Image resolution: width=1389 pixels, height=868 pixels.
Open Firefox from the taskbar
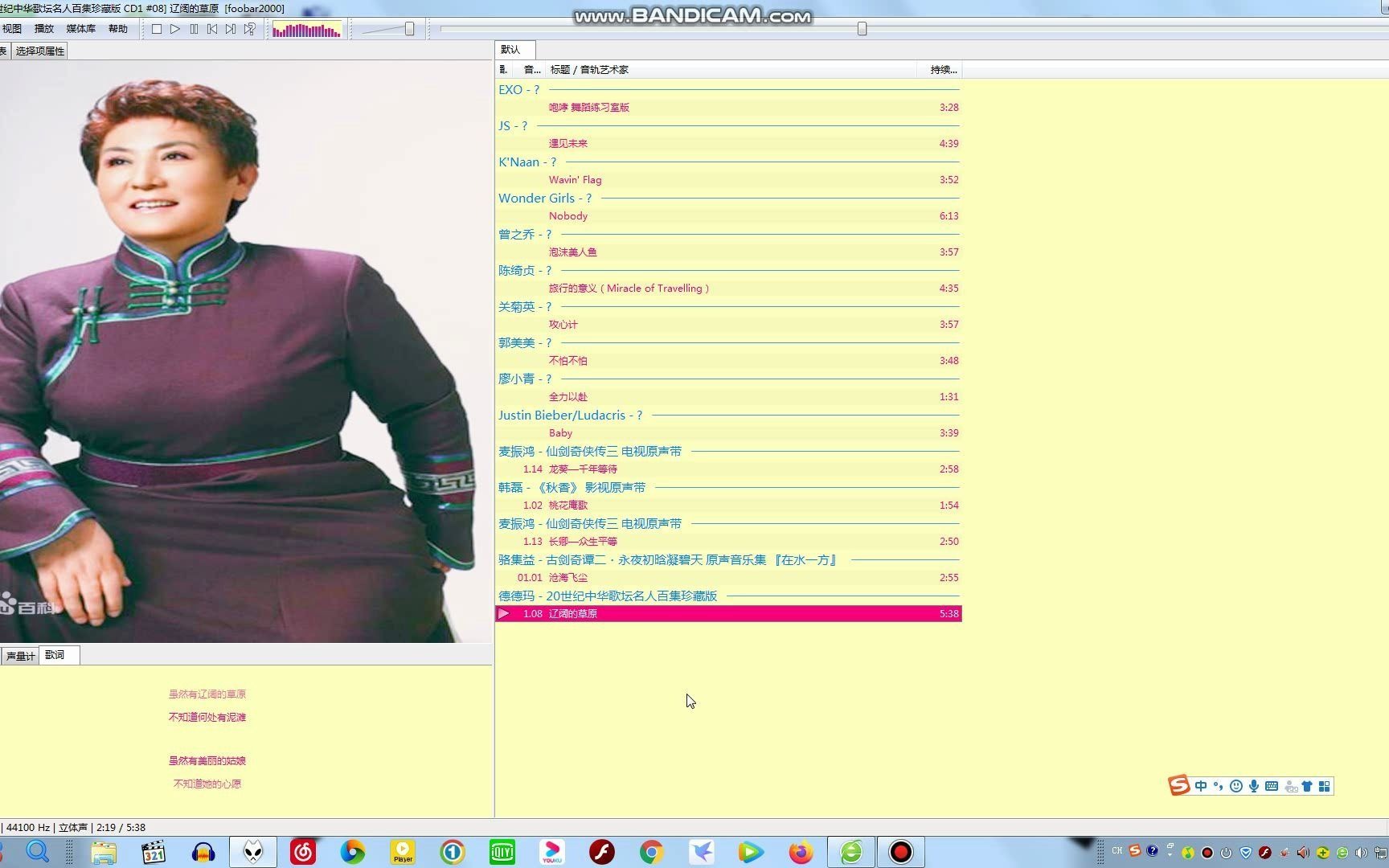801,852
